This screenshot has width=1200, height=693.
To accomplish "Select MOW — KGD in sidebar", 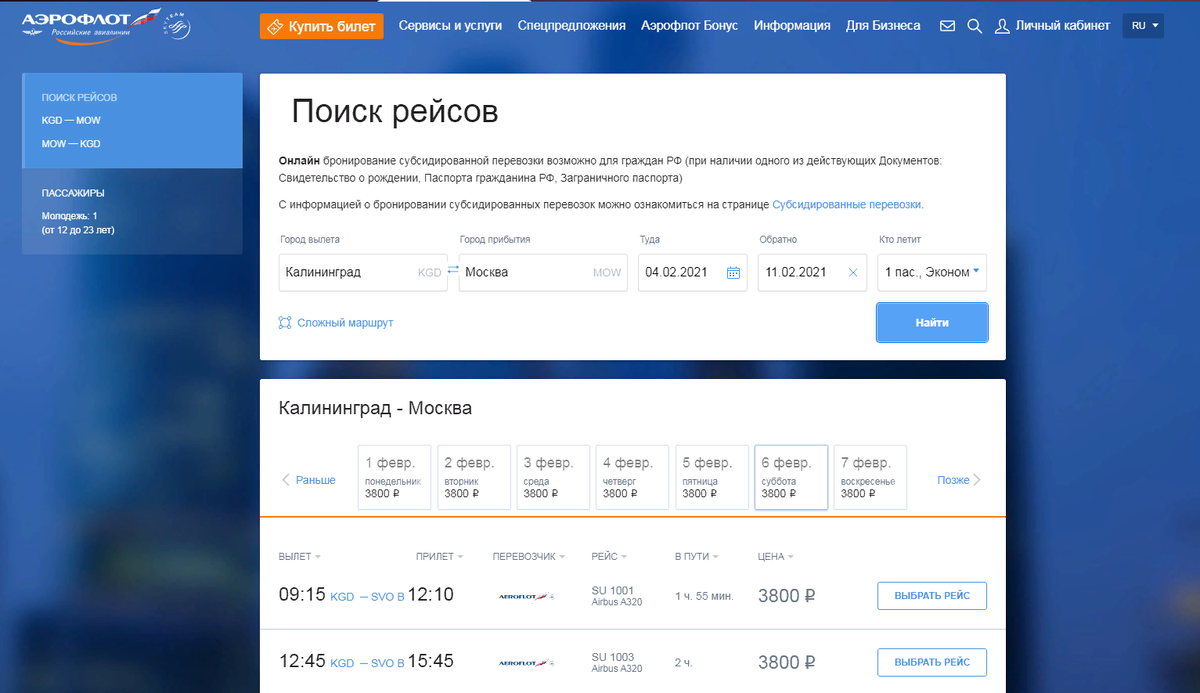I will point(71,143).
